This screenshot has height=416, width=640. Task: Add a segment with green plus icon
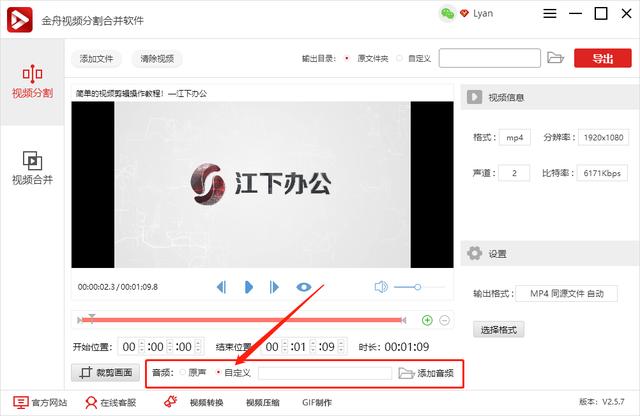427,320
